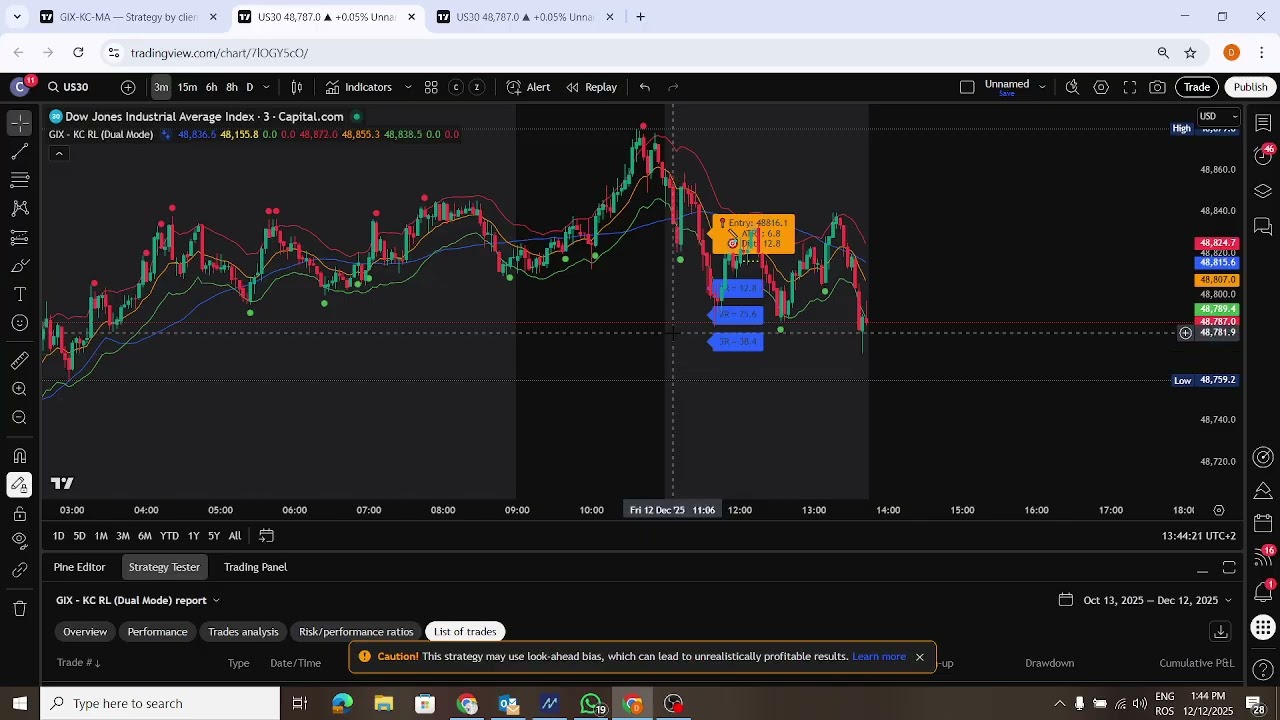The image size is (1280, 720).
Task: Expand the timeframe interval dropdown arrow
Action: [x=266, y=87]
